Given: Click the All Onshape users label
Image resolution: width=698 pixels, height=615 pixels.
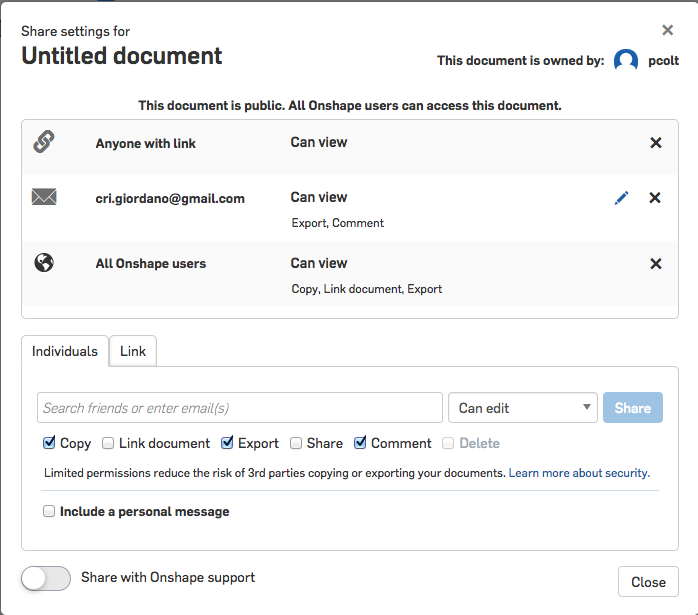Looking at the screenshot, I should pos(150,263).
